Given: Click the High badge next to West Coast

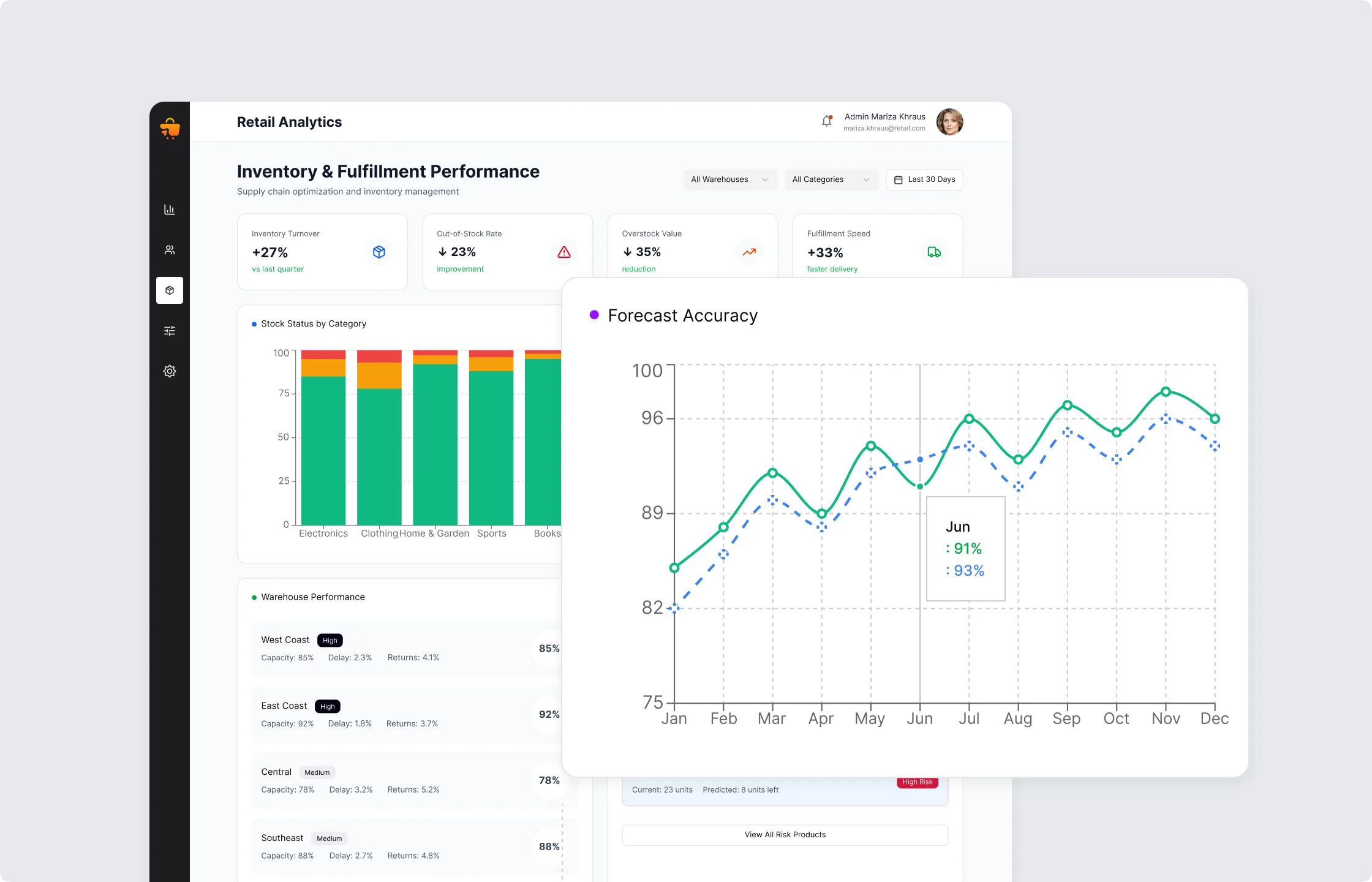Looking at the screenshot, I should [330, 640].
